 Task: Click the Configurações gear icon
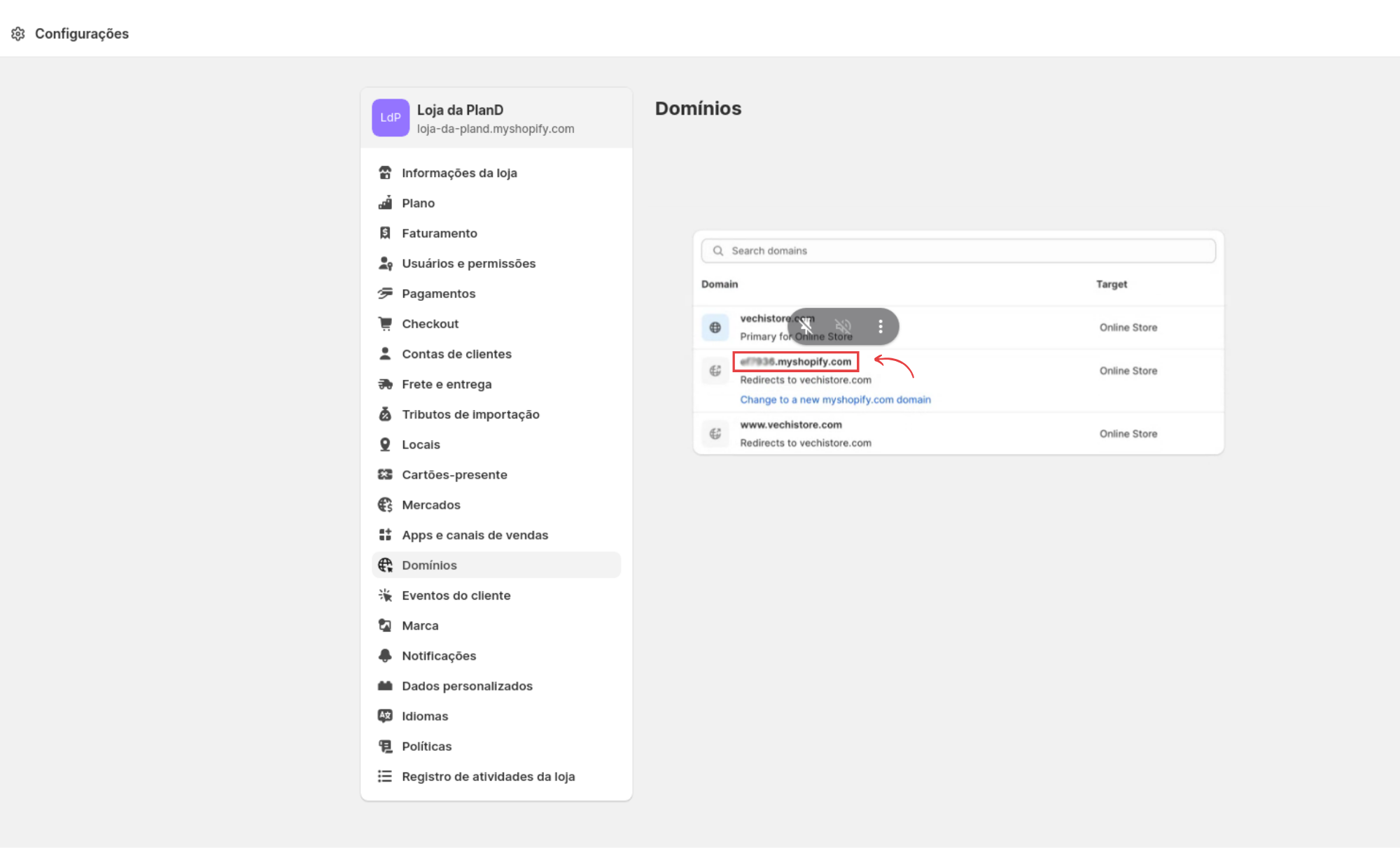click(18, 34)
